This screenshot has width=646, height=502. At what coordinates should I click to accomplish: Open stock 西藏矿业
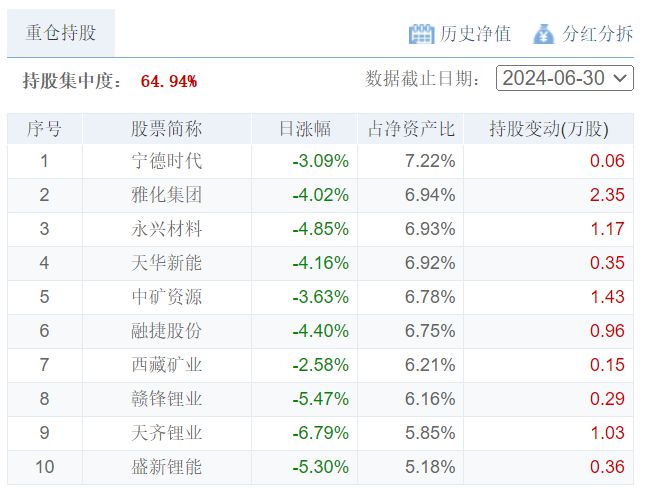point(166,365)
